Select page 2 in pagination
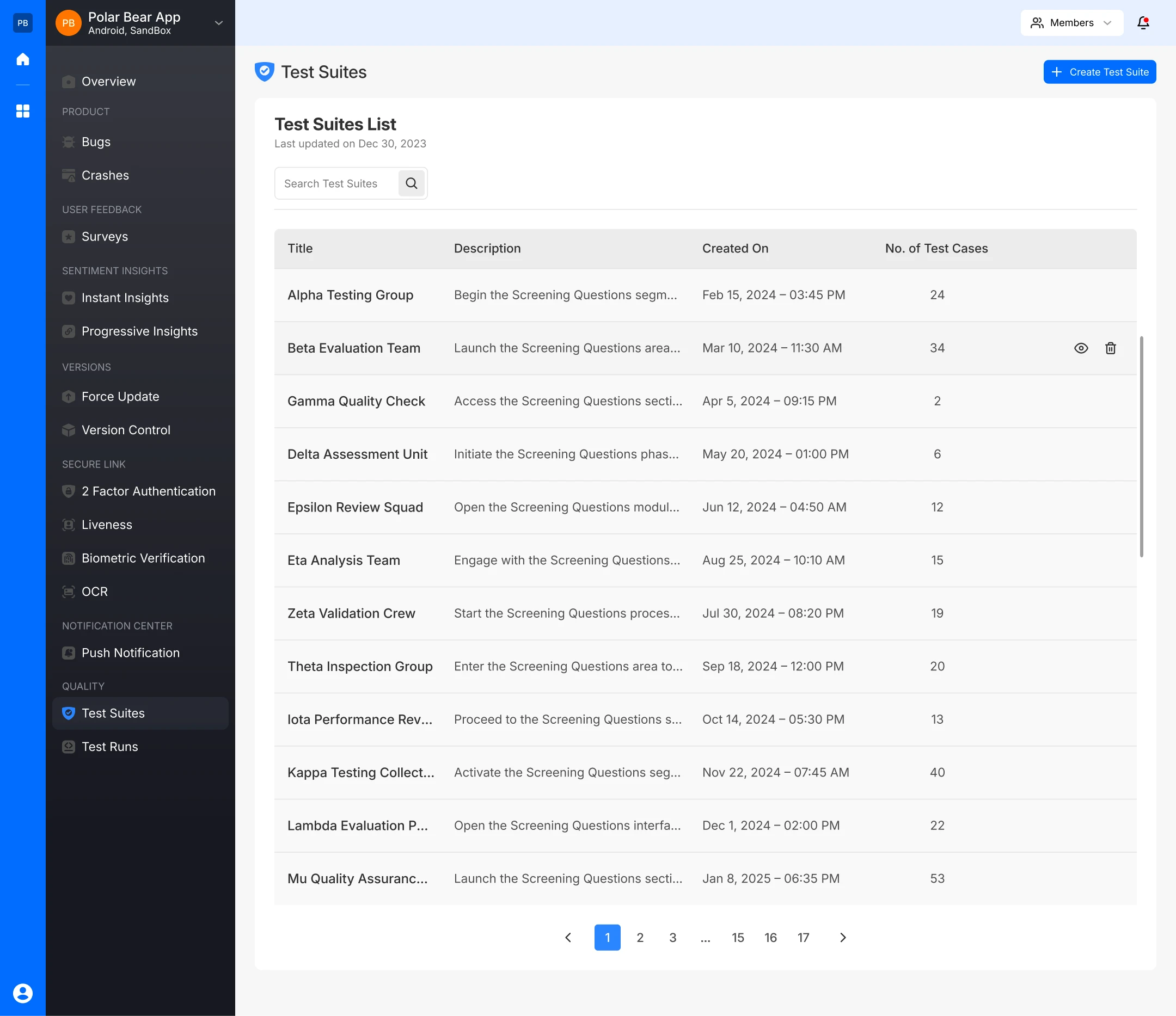The width and height of the screenshot is (1176, 1016). [640, 938]
